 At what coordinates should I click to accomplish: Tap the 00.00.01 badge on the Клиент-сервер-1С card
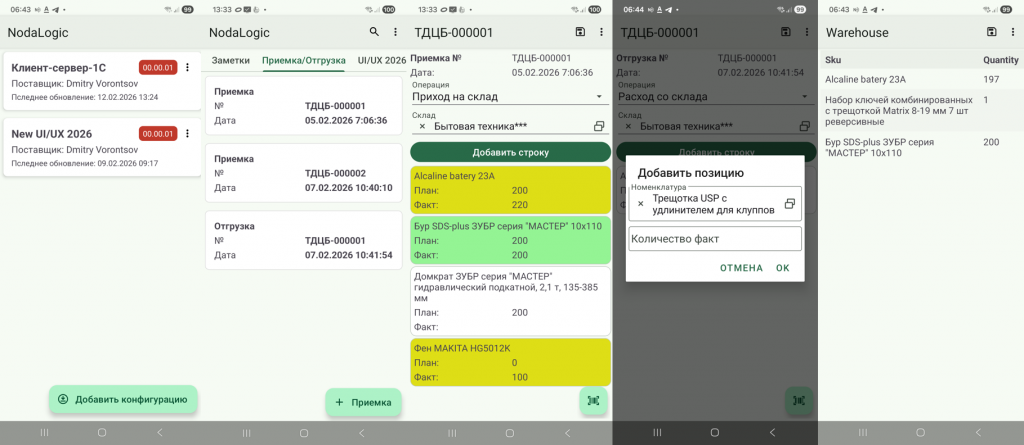(158, 67)
